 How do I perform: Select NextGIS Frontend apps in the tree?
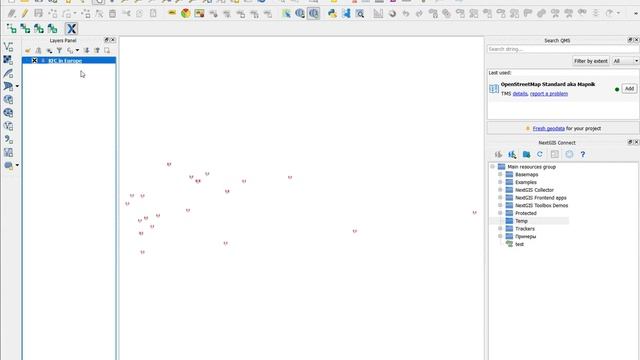pos(540,198)
